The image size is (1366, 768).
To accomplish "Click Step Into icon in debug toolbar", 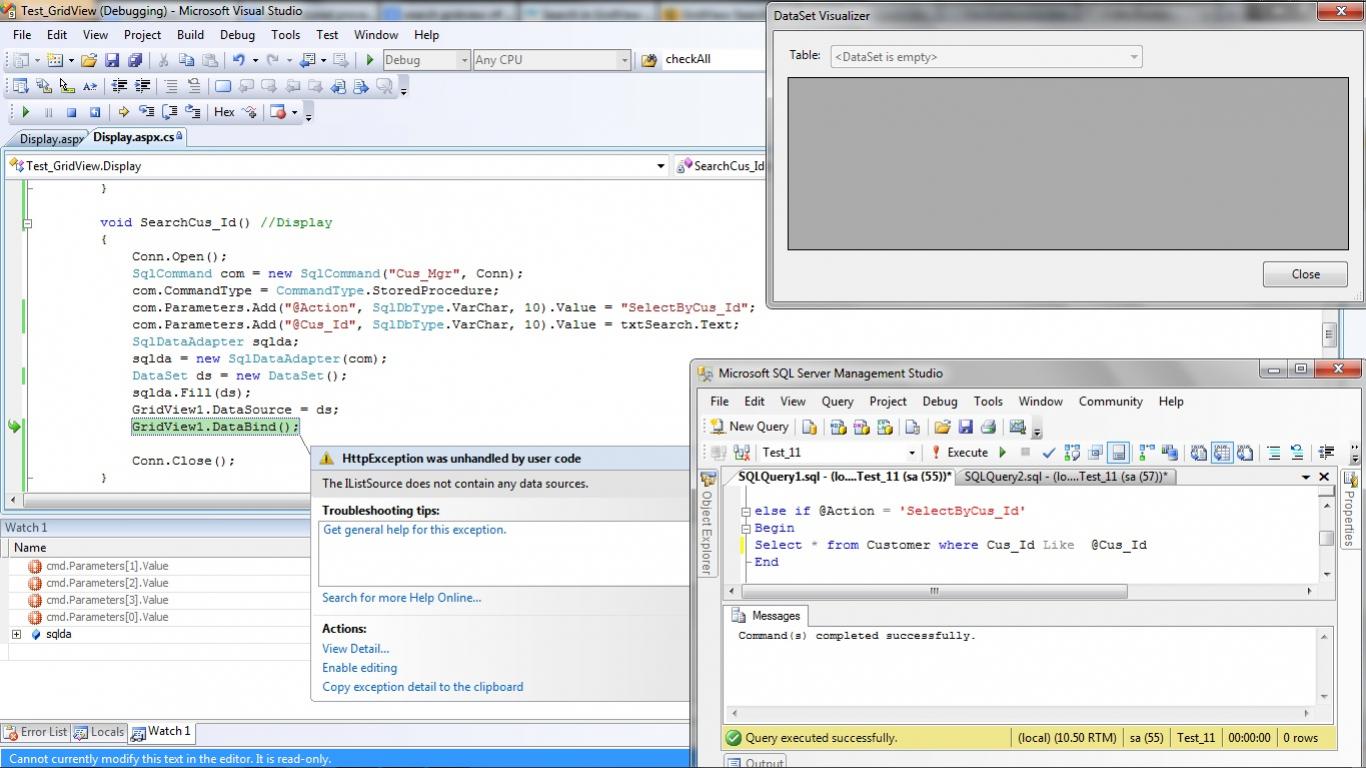I will pyautogui.click(x=147, y=112).
